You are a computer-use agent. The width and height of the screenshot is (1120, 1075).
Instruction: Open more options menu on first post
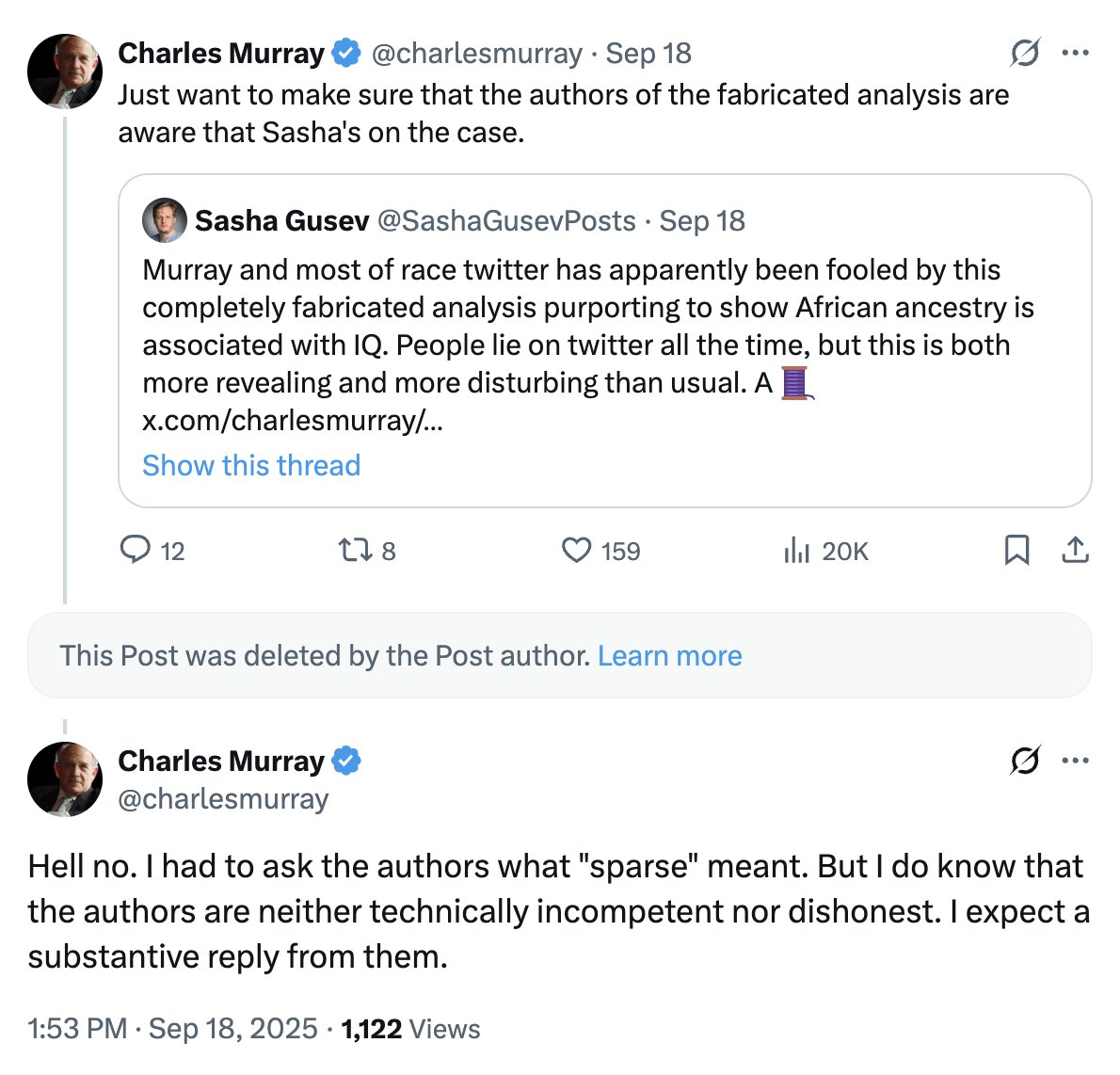(x=1075, y=53)
